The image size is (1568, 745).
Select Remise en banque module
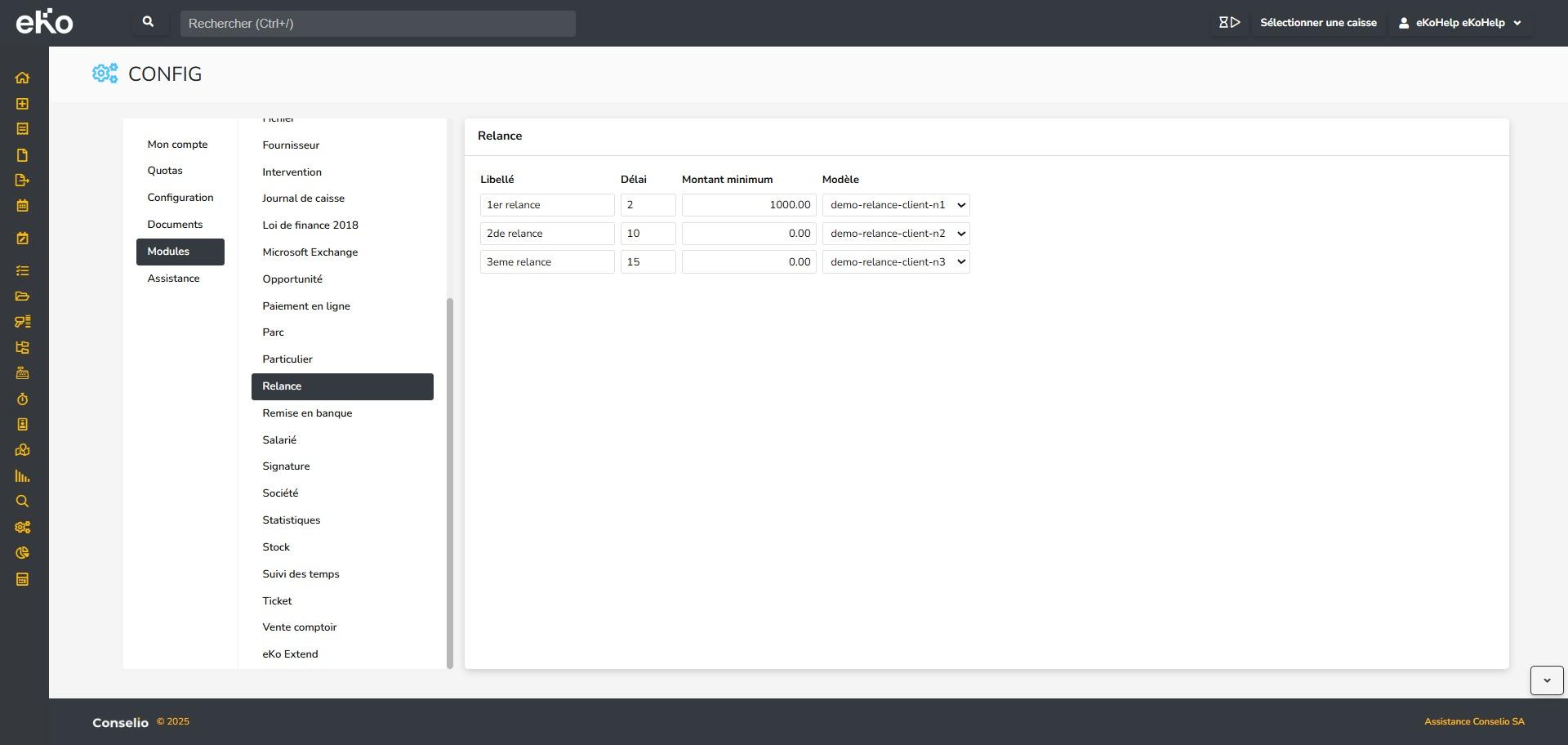click(x=307, y=413)
